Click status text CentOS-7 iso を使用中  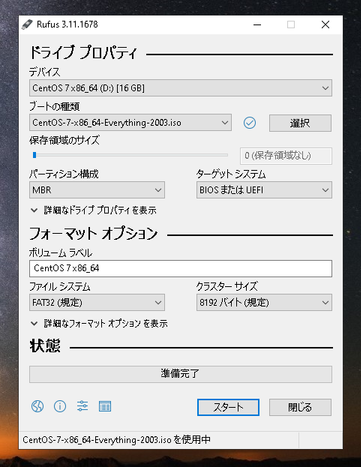pyautogui.click(x=116, y=440)
